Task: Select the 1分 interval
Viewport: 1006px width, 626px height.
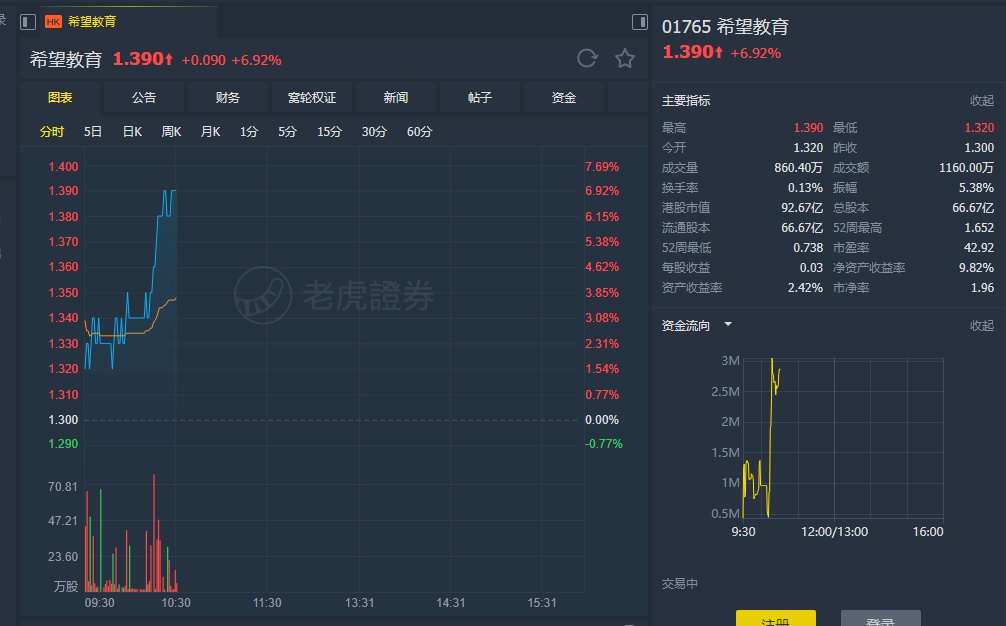Action: coord(249,131)
